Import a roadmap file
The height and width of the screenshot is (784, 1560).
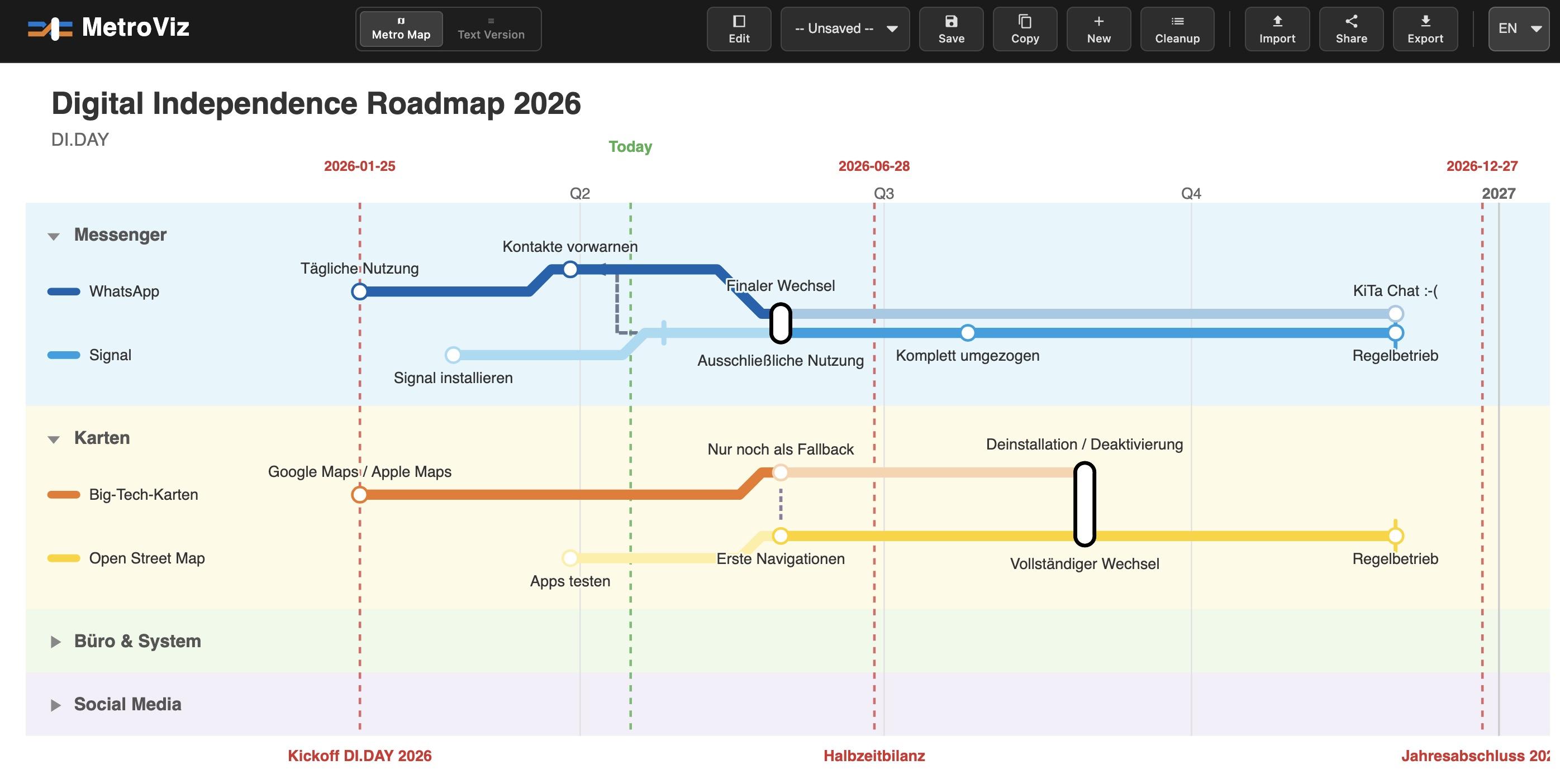(x=1277, y=29)
